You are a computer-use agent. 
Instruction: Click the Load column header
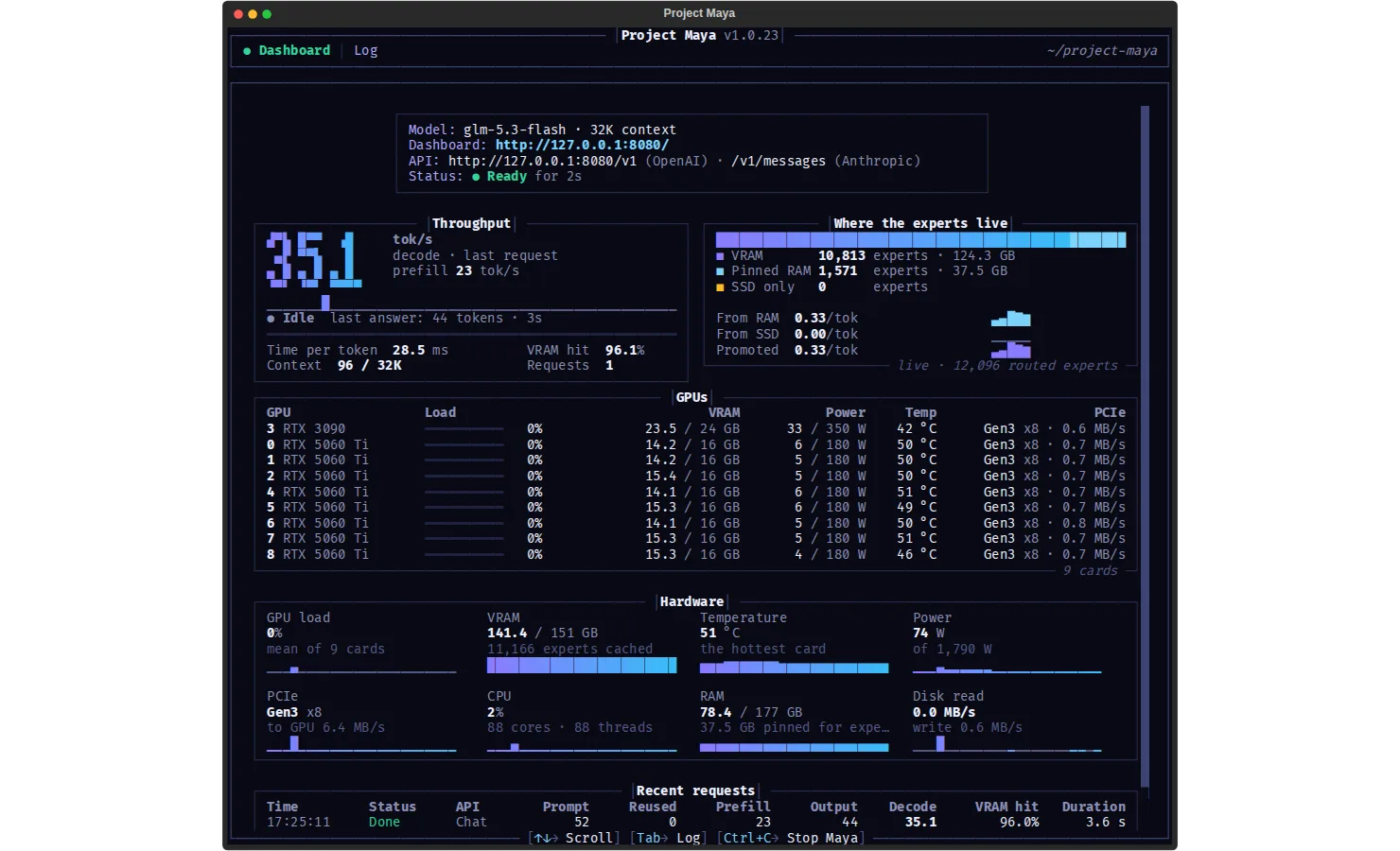click(x=440, y=412)
